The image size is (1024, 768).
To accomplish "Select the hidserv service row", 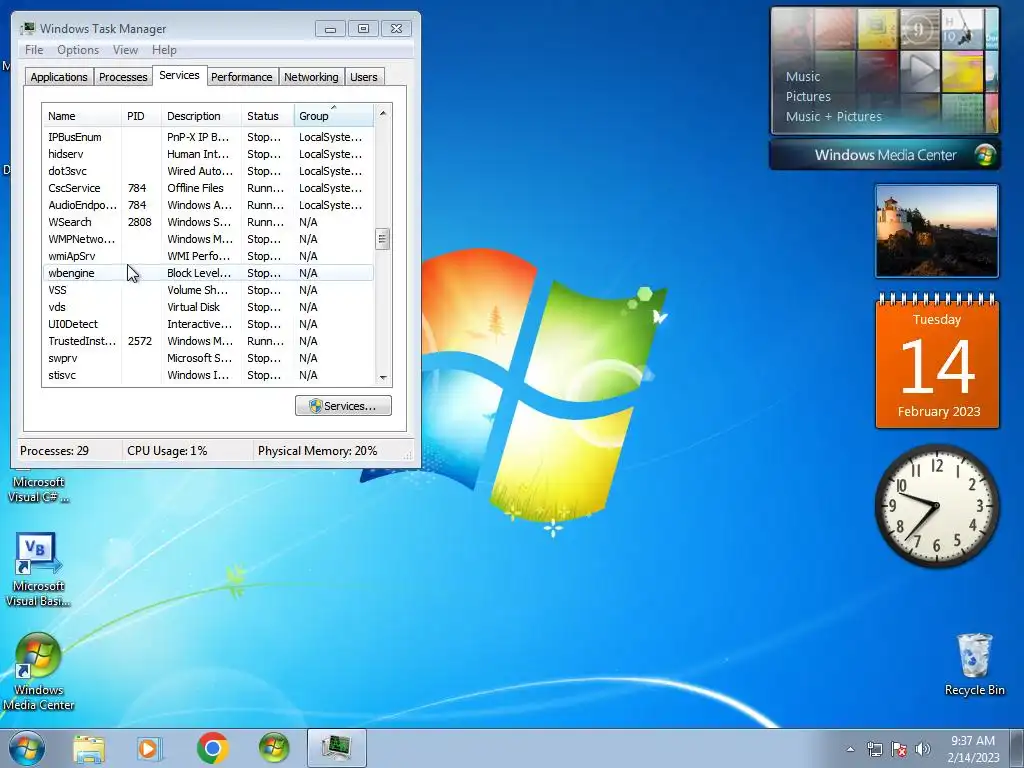I will pyautogui.click(x=208, y=154).
